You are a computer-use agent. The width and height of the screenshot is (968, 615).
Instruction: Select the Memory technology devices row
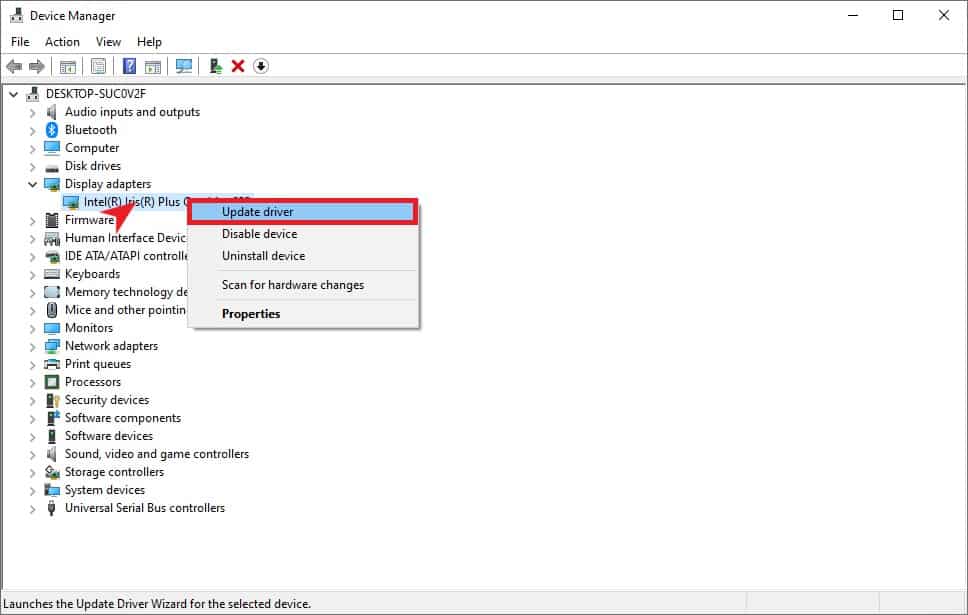pos(126,291)
